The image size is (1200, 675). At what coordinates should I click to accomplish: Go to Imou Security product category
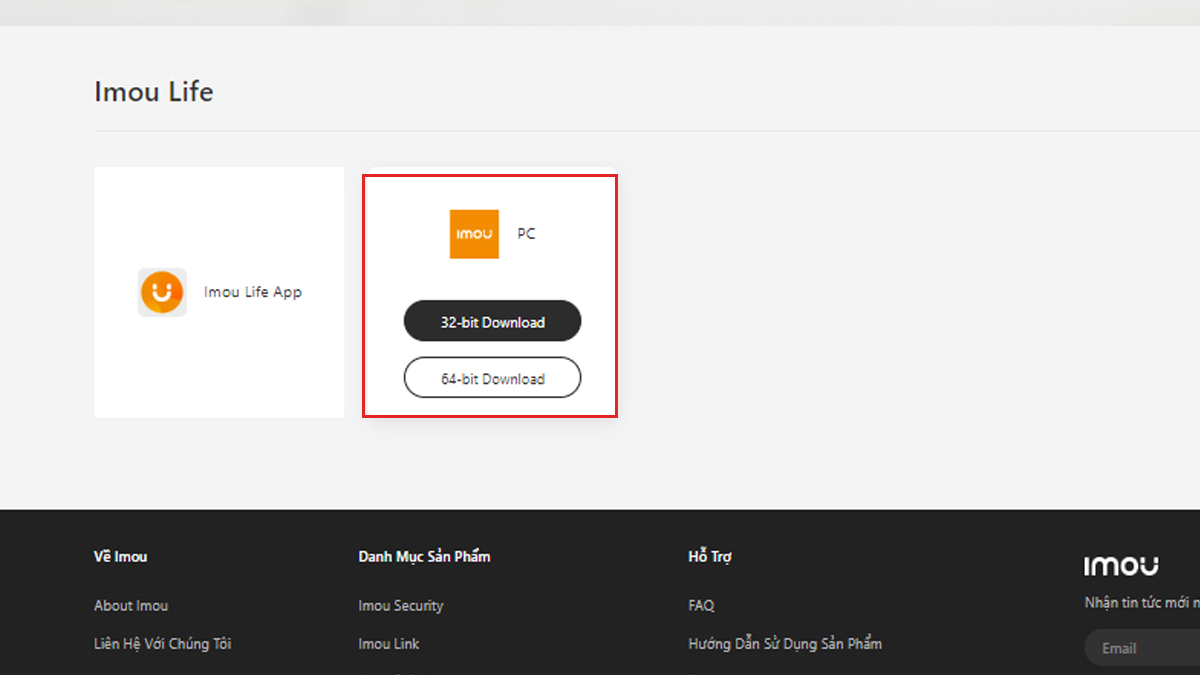[400, 606]
